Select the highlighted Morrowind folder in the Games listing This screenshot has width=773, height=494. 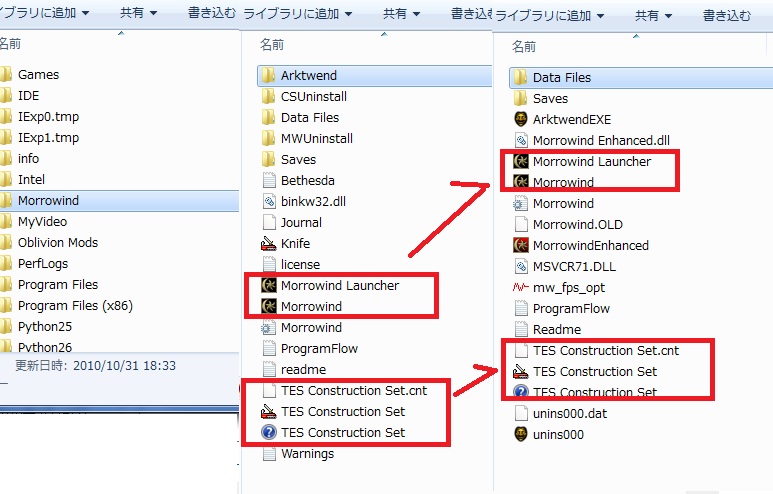point(119,201)
